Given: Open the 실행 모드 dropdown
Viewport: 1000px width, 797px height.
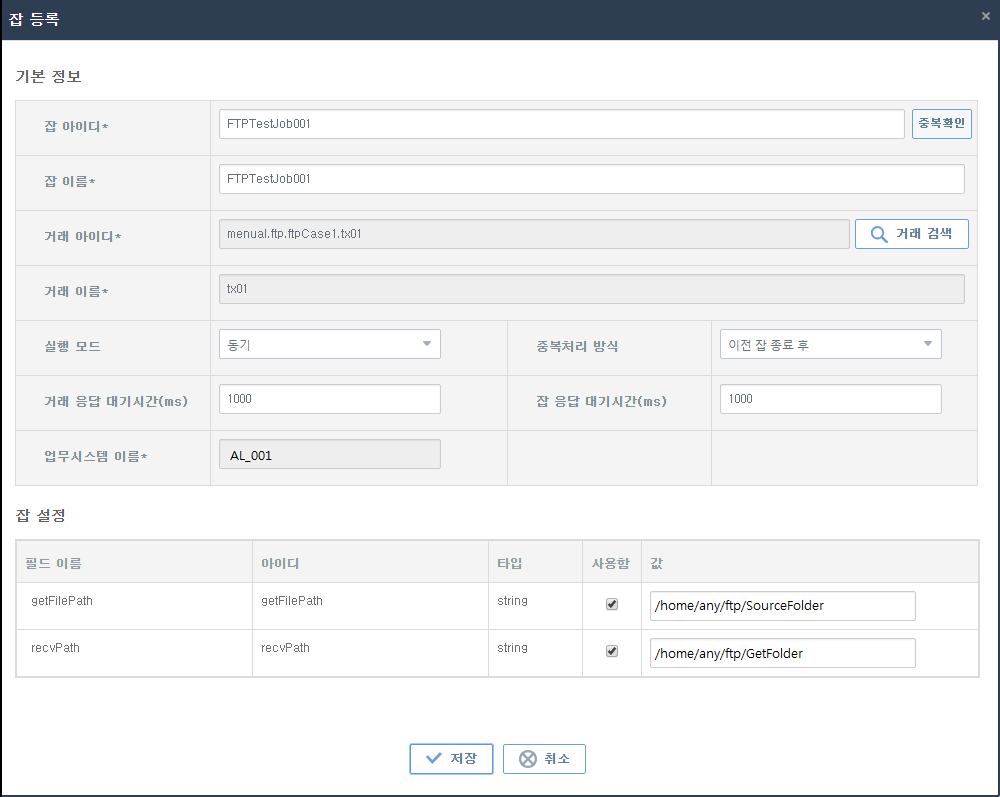Looking at the screenshot, I should pyautogui.click(x=329, y=344).
